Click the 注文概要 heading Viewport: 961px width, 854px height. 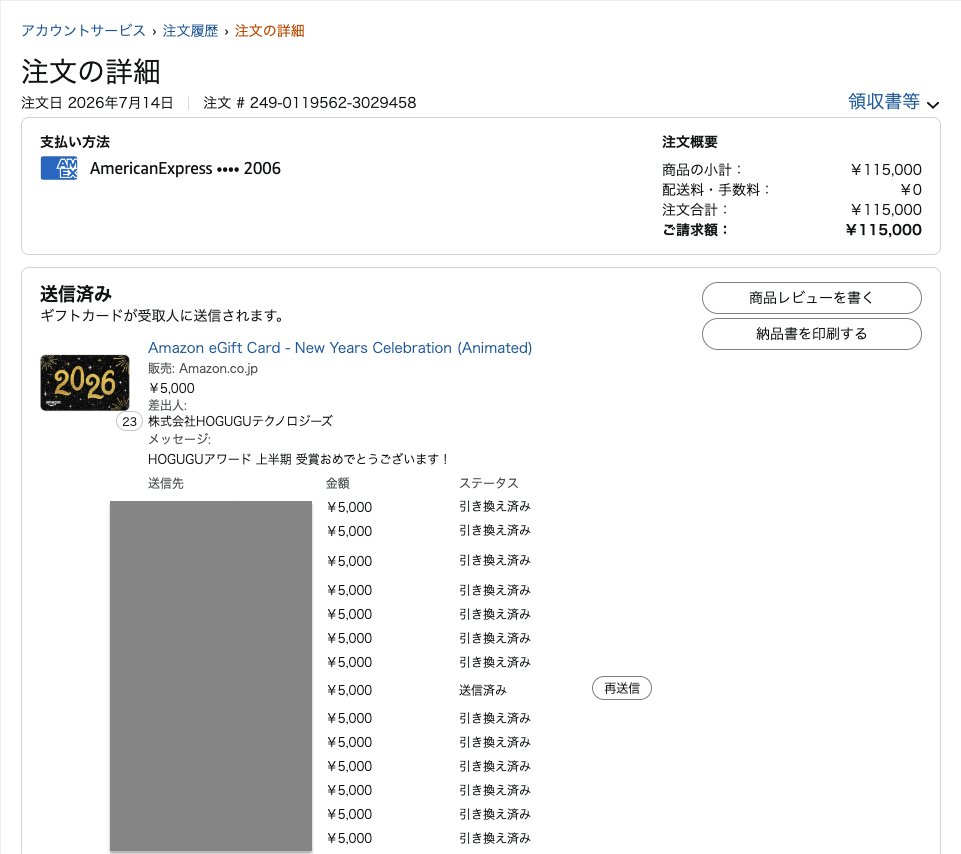point(689,142)
